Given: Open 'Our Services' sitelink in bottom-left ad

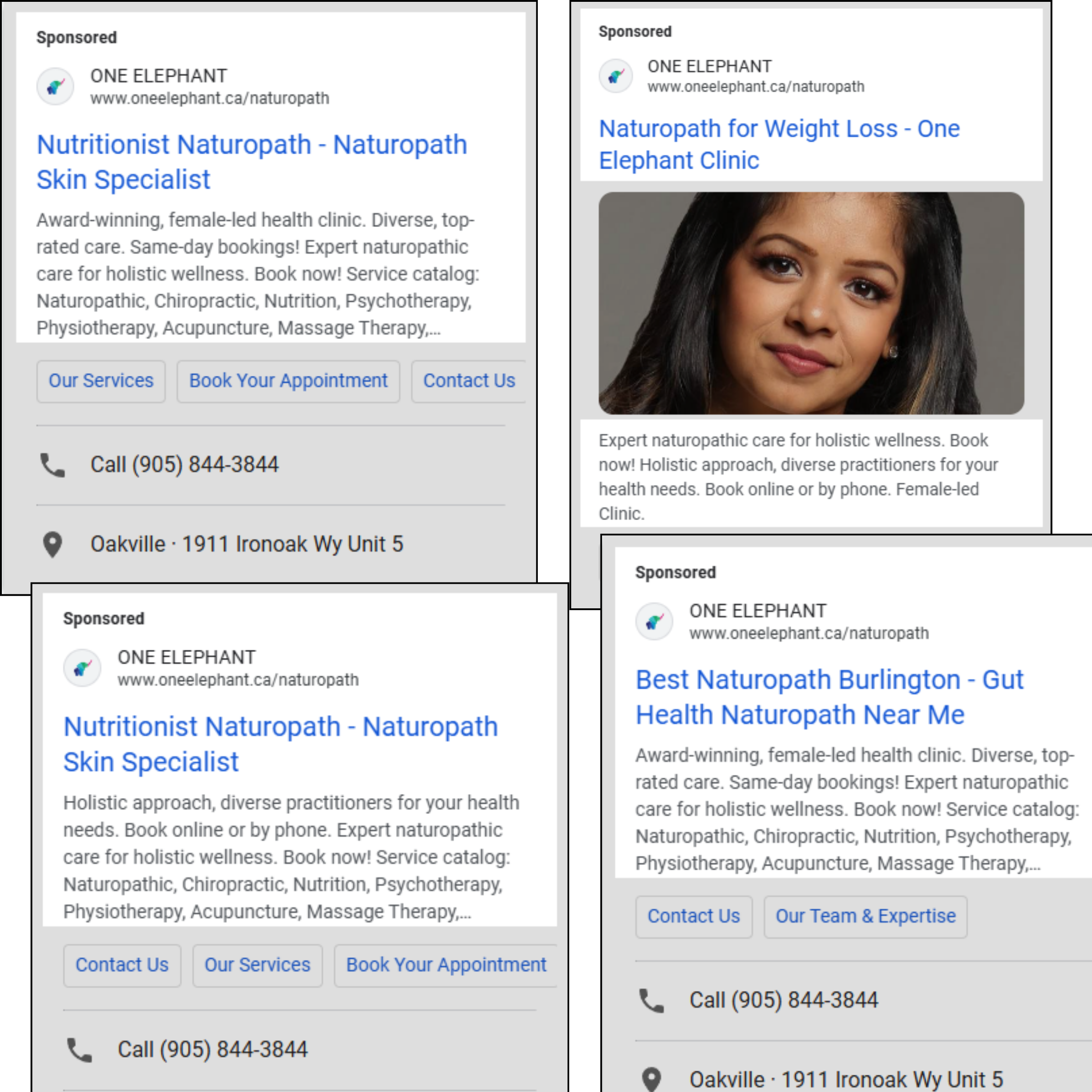Looking at the screenshot, I should (x=257, y=966).
